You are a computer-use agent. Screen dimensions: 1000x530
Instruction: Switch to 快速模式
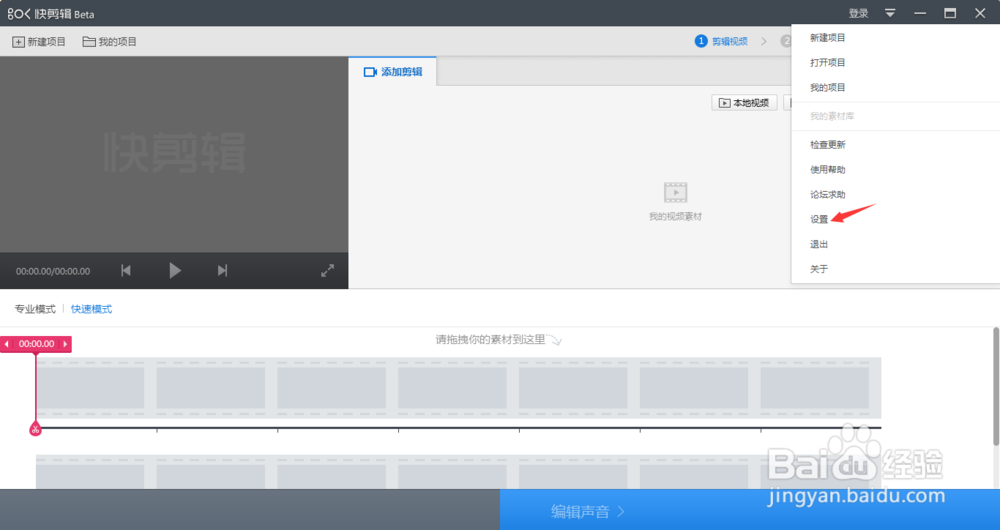91,309
